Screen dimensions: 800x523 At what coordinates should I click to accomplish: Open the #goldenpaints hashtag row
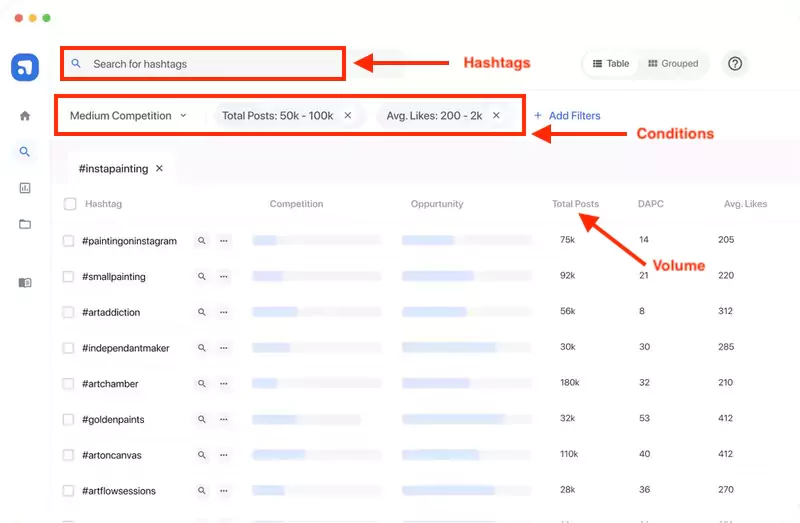[x=113, y=419]
